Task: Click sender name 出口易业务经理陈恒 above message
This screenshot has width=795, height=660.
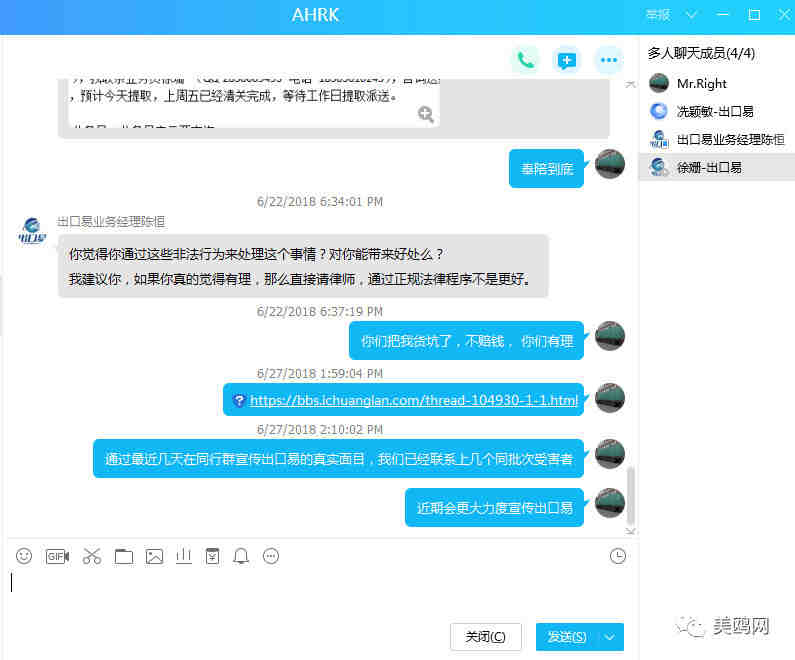Action: click(x=111, y=222)
